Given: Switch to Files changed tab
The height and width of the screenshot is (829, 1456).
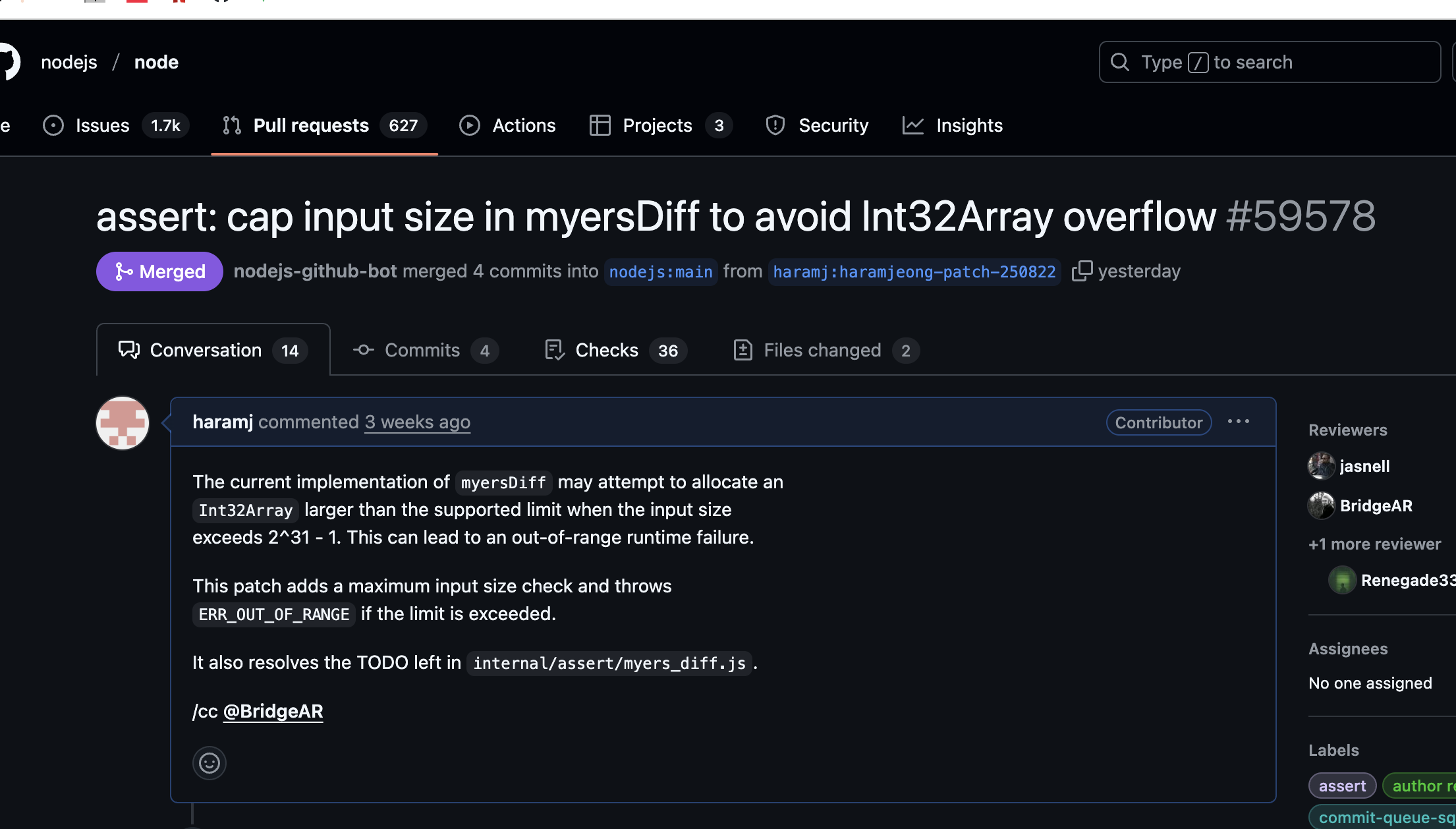Looking at the screenshot, I should [822, 350].
